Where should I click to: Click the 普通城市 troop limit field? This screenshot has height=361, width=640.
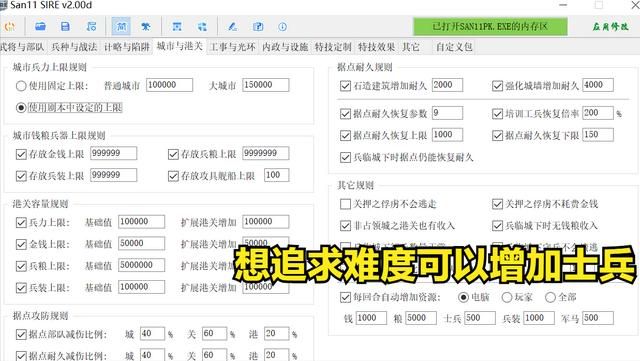[x=169, y=85]
